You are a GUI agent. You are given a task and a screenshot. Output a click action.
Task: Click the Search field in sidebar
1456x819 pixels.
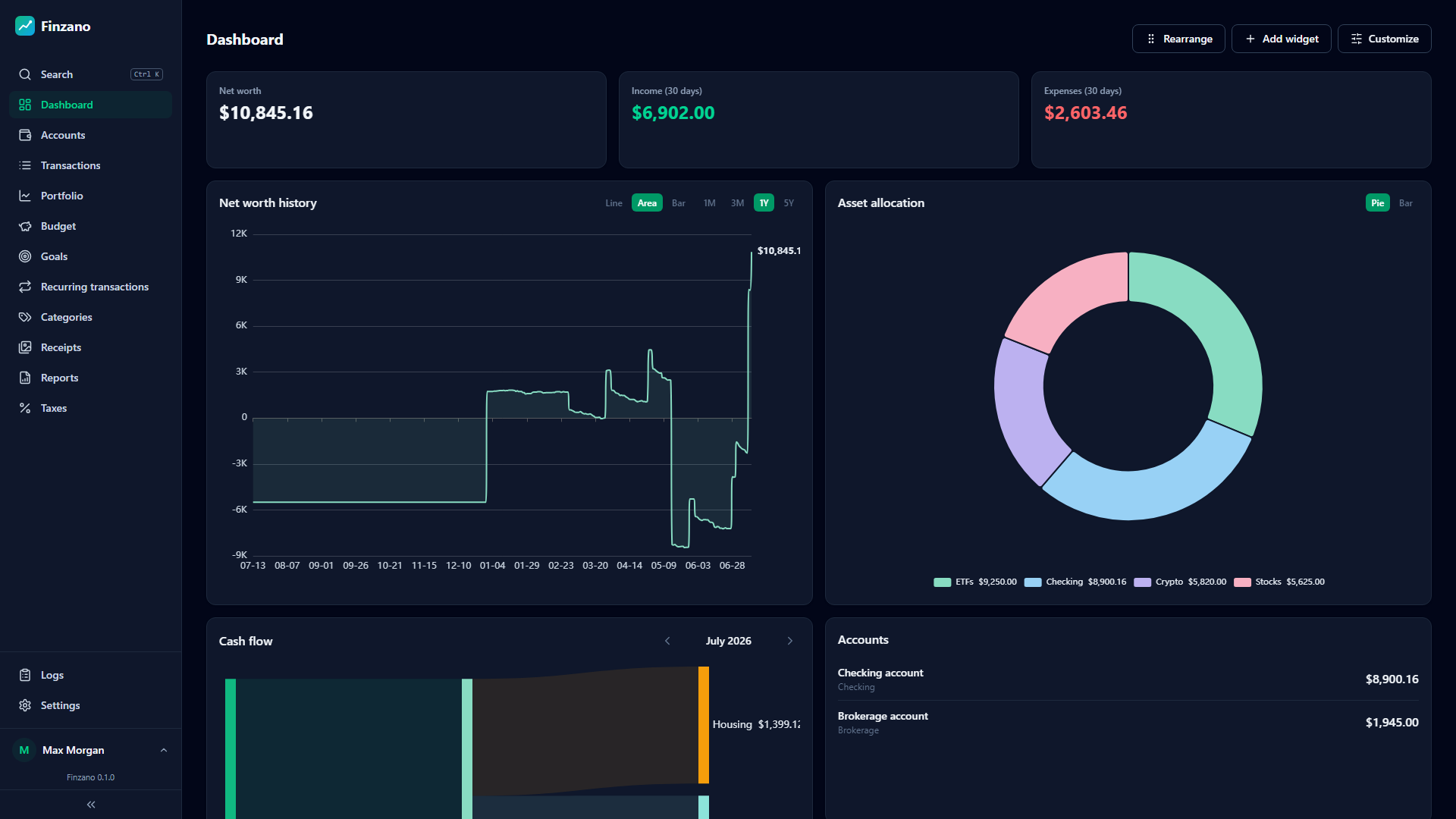(91, 74)
